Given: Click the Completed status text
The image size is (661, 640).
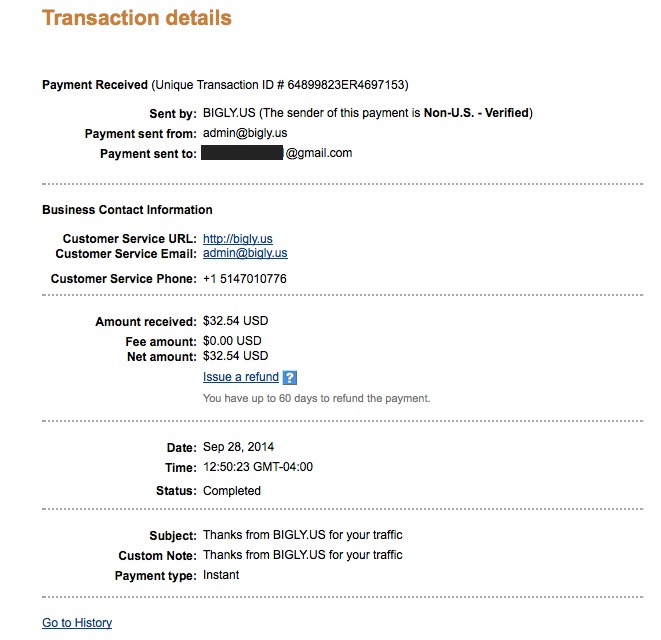Looking at the screenshot, I should click(232, 491).
